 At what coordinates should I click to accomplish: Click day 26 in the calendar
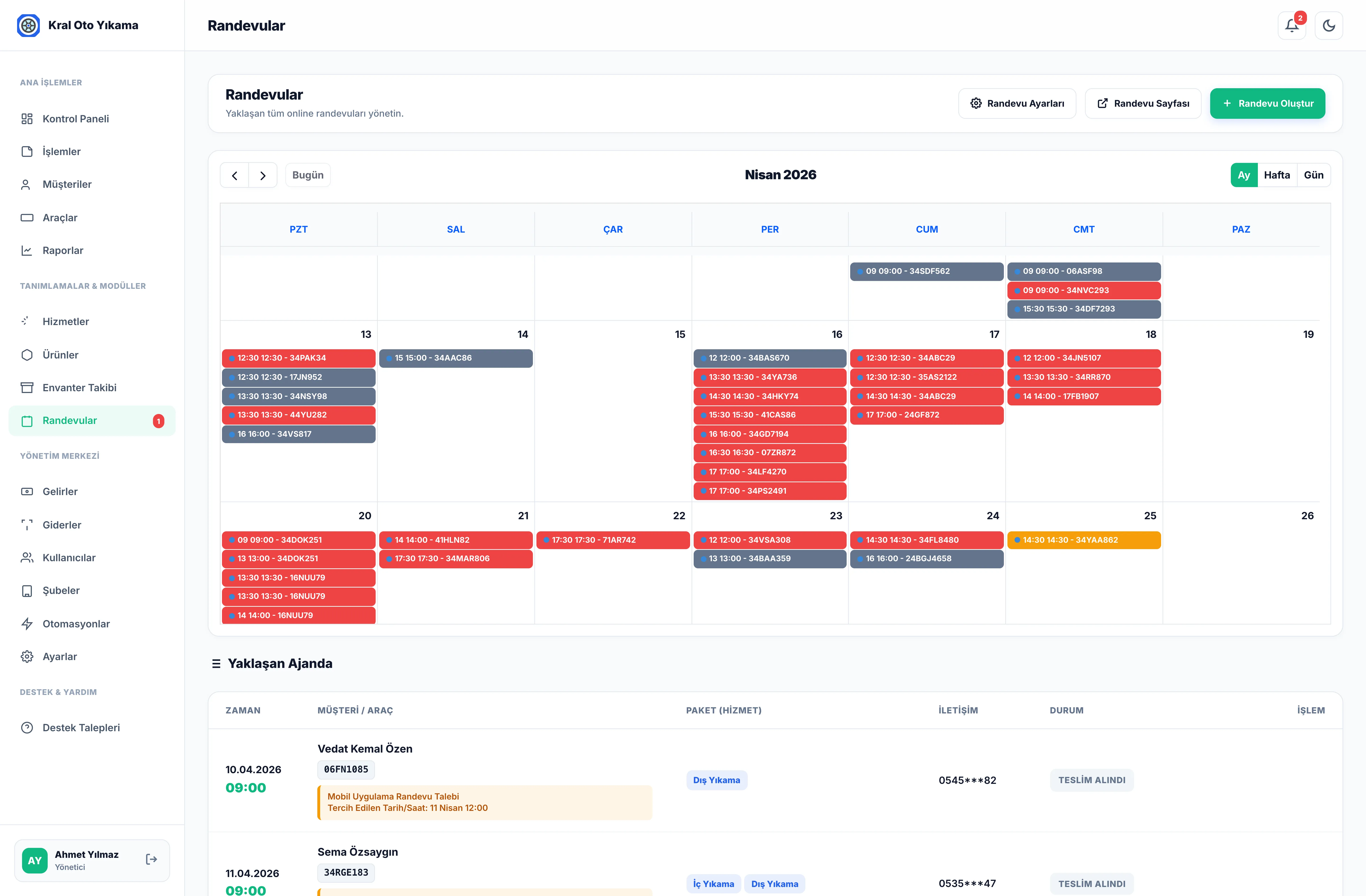[1307, 516]
